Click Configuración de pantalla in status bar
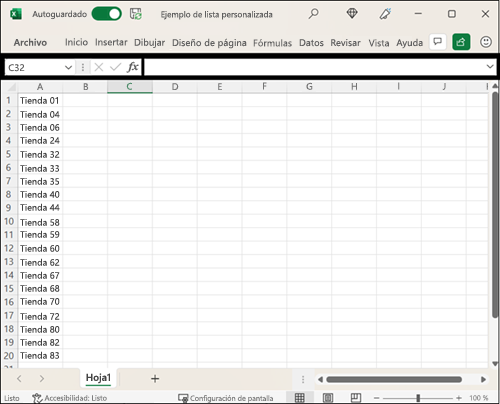This screenshot has width=500, height=404. click(x=226, y=398)
